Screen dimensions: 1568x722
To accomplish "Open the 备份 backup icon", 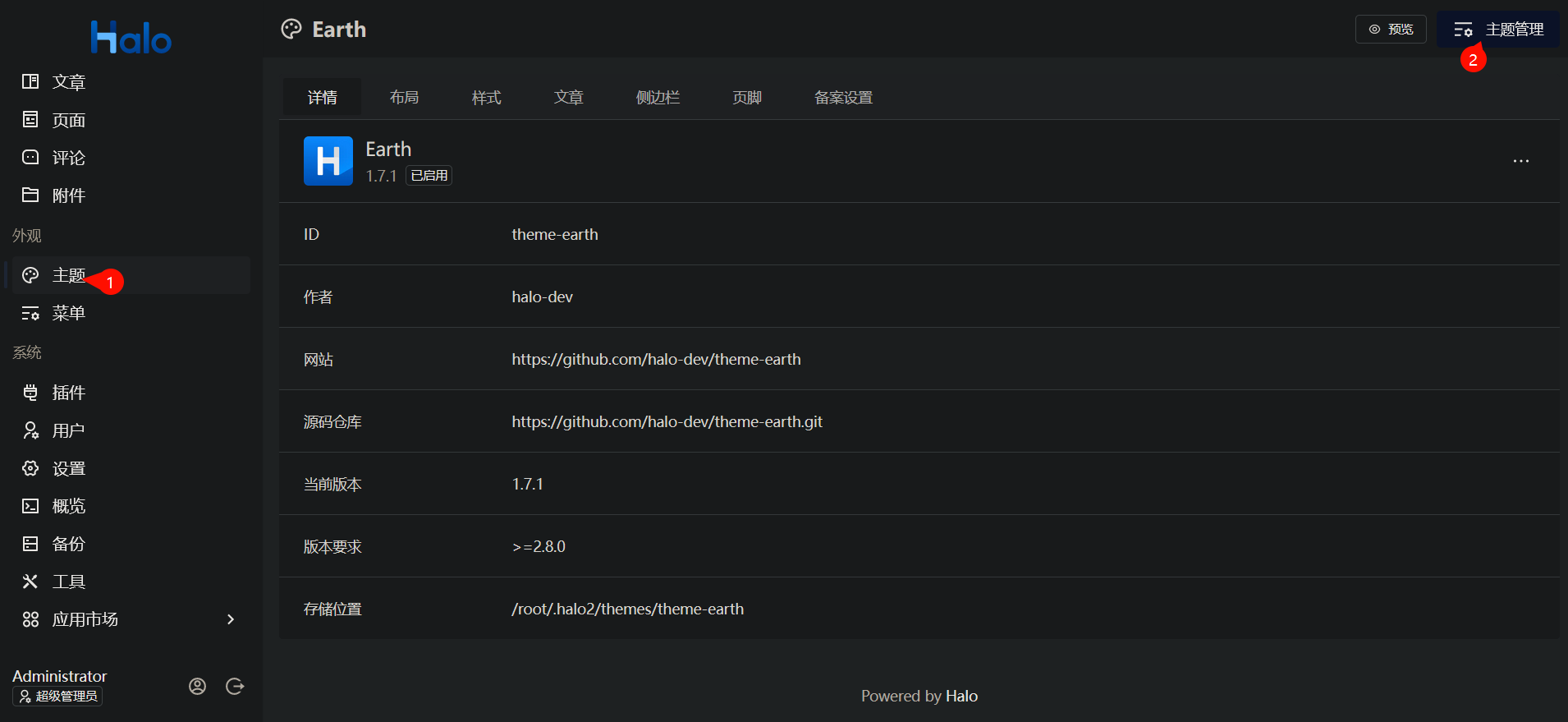I will pos(30,543).
